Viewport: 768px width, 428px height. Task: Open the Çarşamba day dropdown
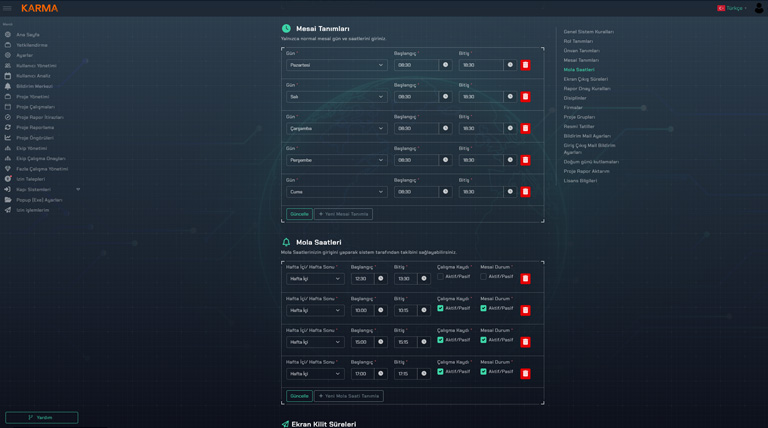coord(336,129)
